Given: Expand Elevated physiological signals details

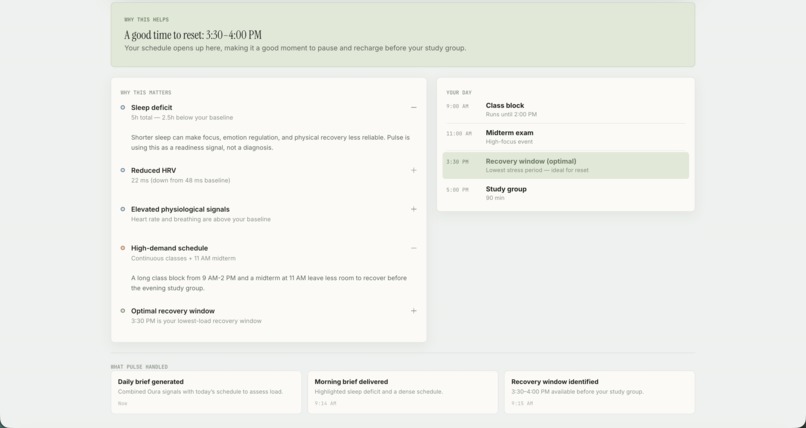Looking at the screenshot, I should point(413,209).
